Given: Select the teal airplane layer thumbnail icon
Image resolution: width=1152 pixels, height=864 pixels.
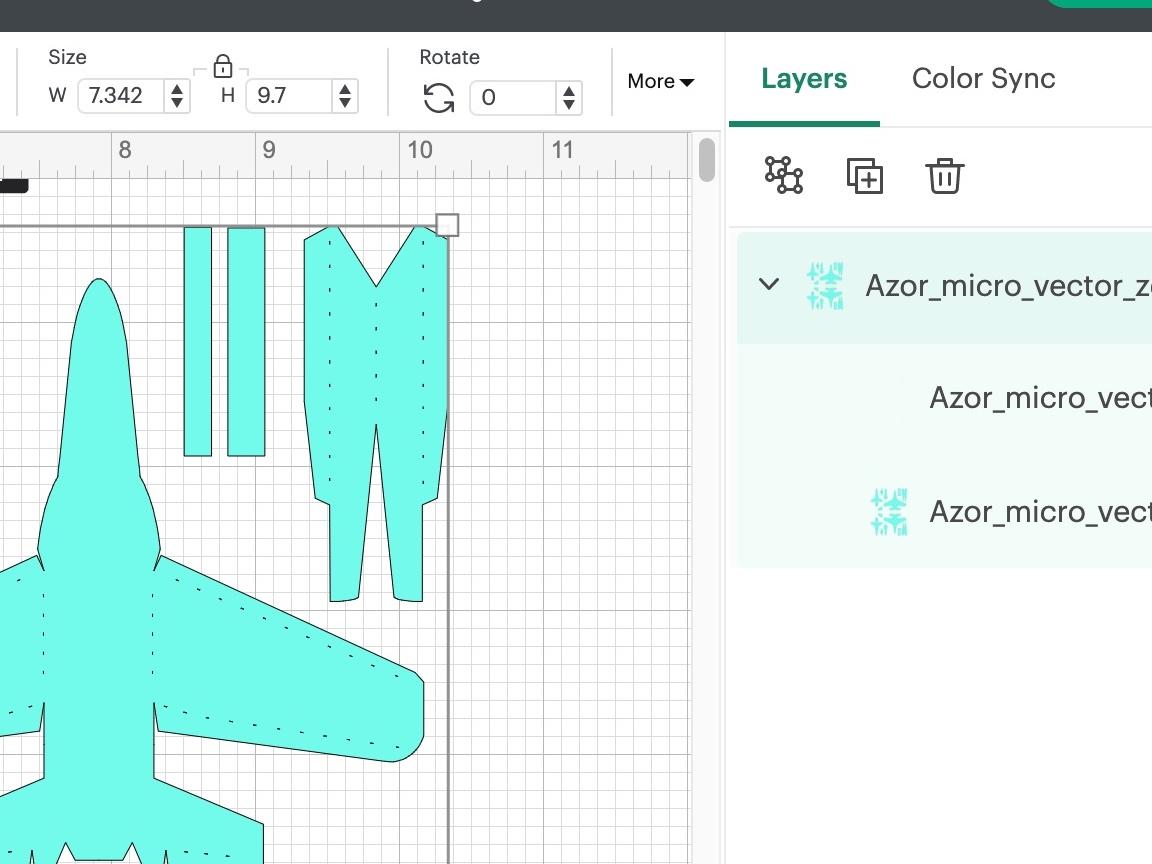Looking at the screenshot, I should click(890, 511).
